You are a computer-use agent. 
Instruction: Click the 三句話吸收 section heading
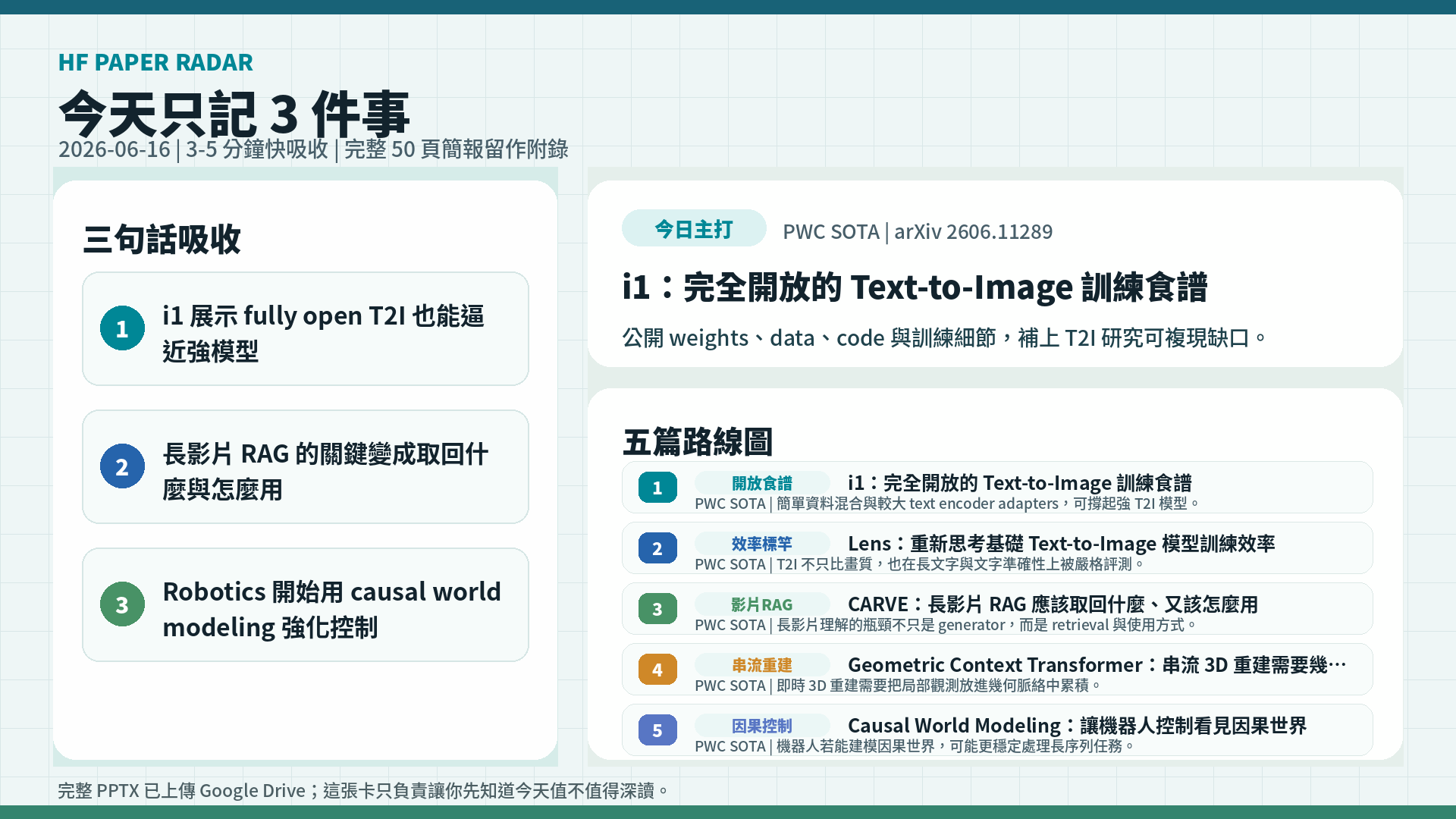(162, 240)
